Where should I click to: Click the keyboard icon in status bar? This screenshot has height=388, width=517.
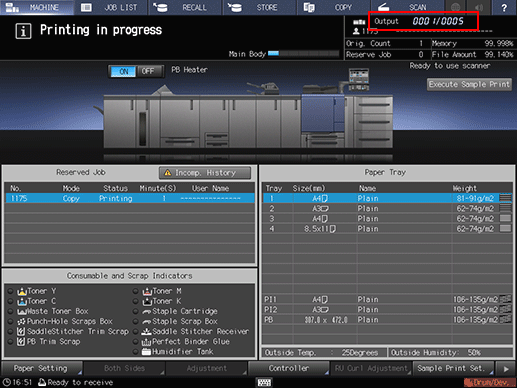(x=264, y=383)
